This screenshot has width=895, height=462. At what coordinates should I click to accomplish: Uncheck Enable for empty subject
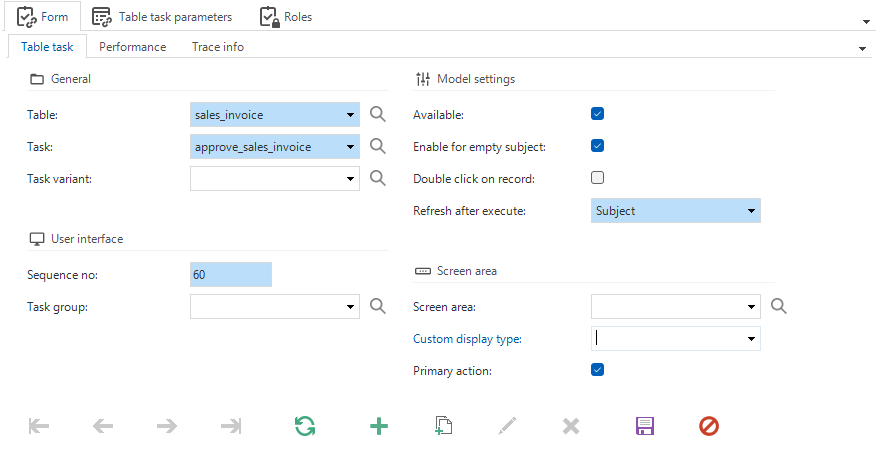597,146
